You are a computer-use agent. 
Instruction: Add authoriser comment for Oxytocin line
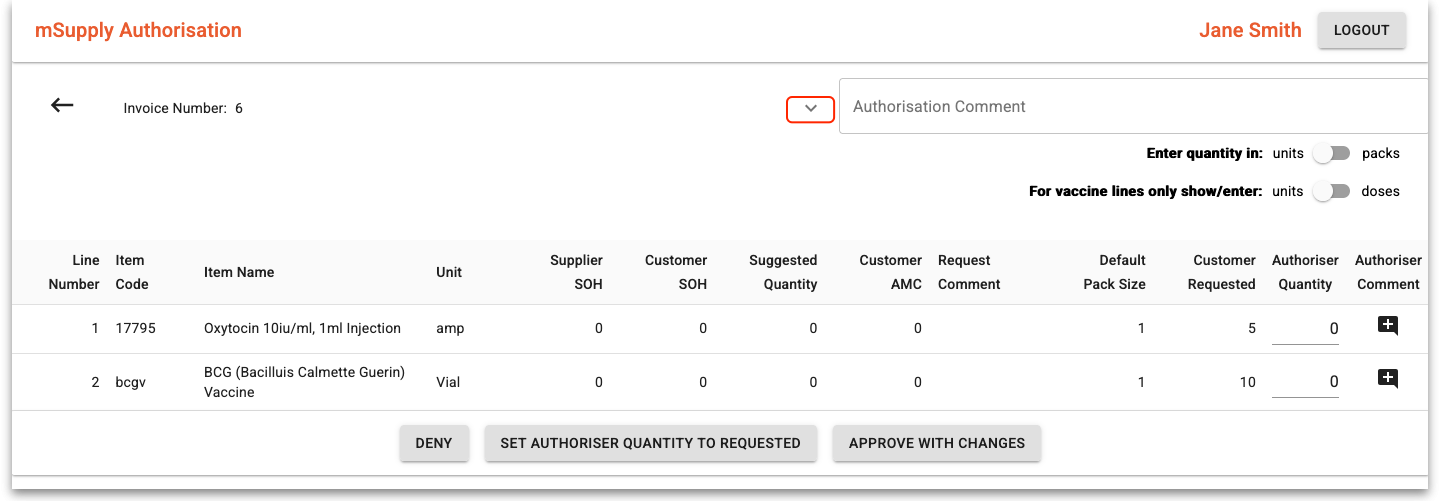(1387, 325)
